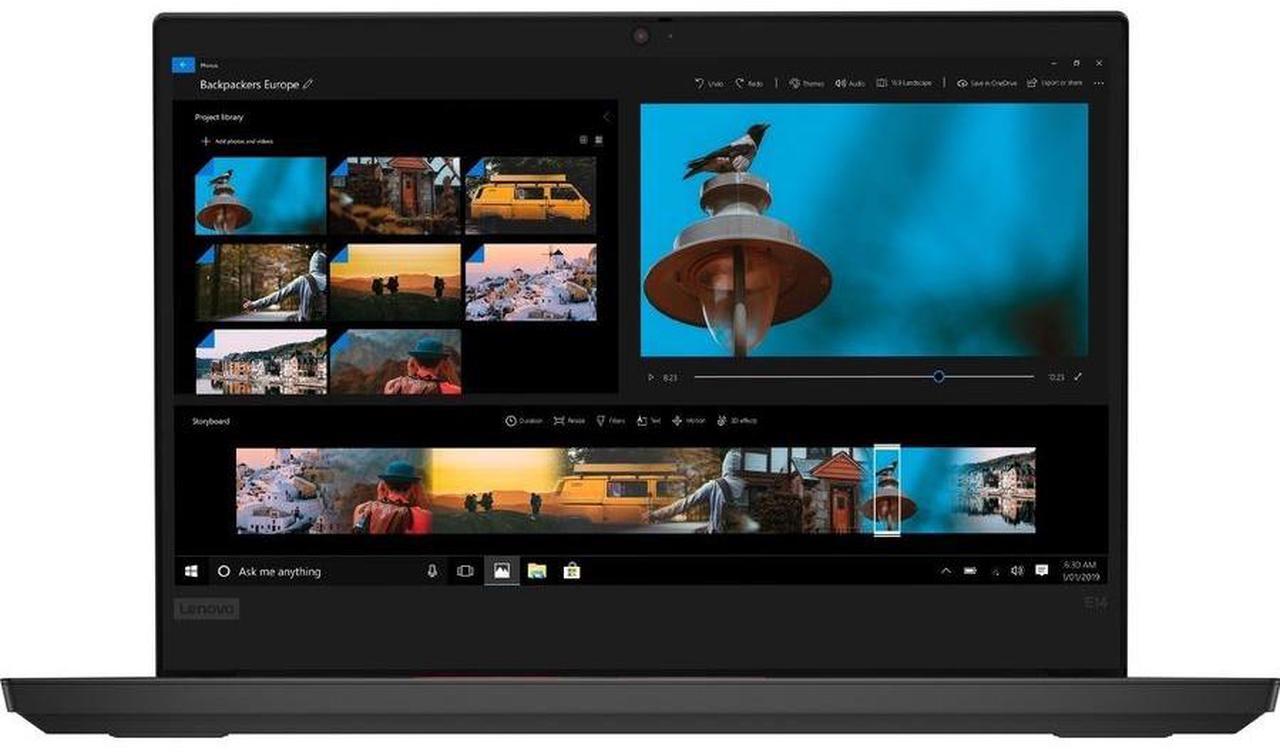Open the taskbar clock showing 6:30 AM
The height and width of the screenshot is (752, 1280).
tap(1080, 571)
